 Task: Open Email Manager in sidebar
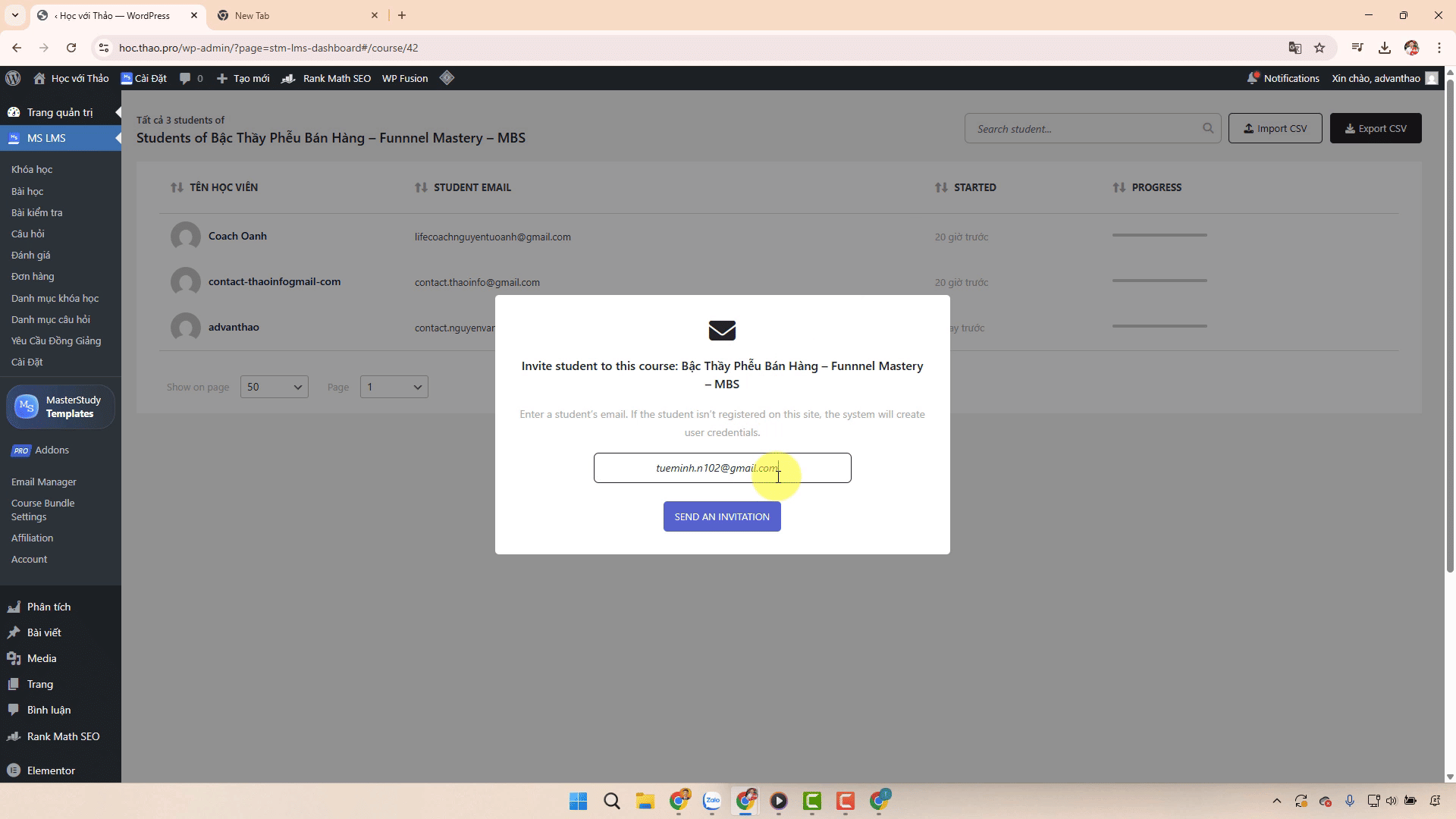click(x=44, y=482)
